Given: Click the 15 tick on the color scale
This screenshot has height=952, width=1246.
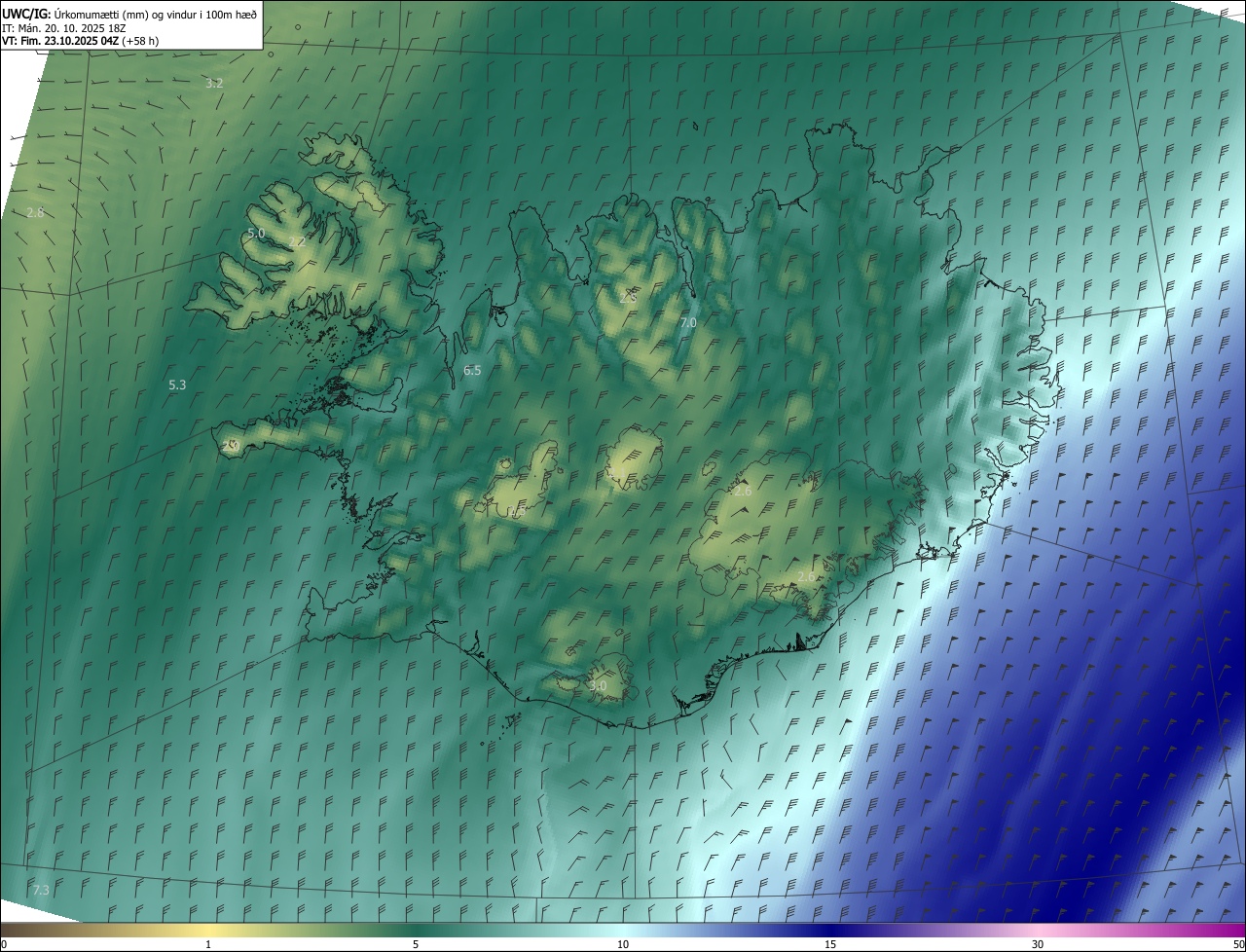Looking at the screenshot, I should click(830, 945).
